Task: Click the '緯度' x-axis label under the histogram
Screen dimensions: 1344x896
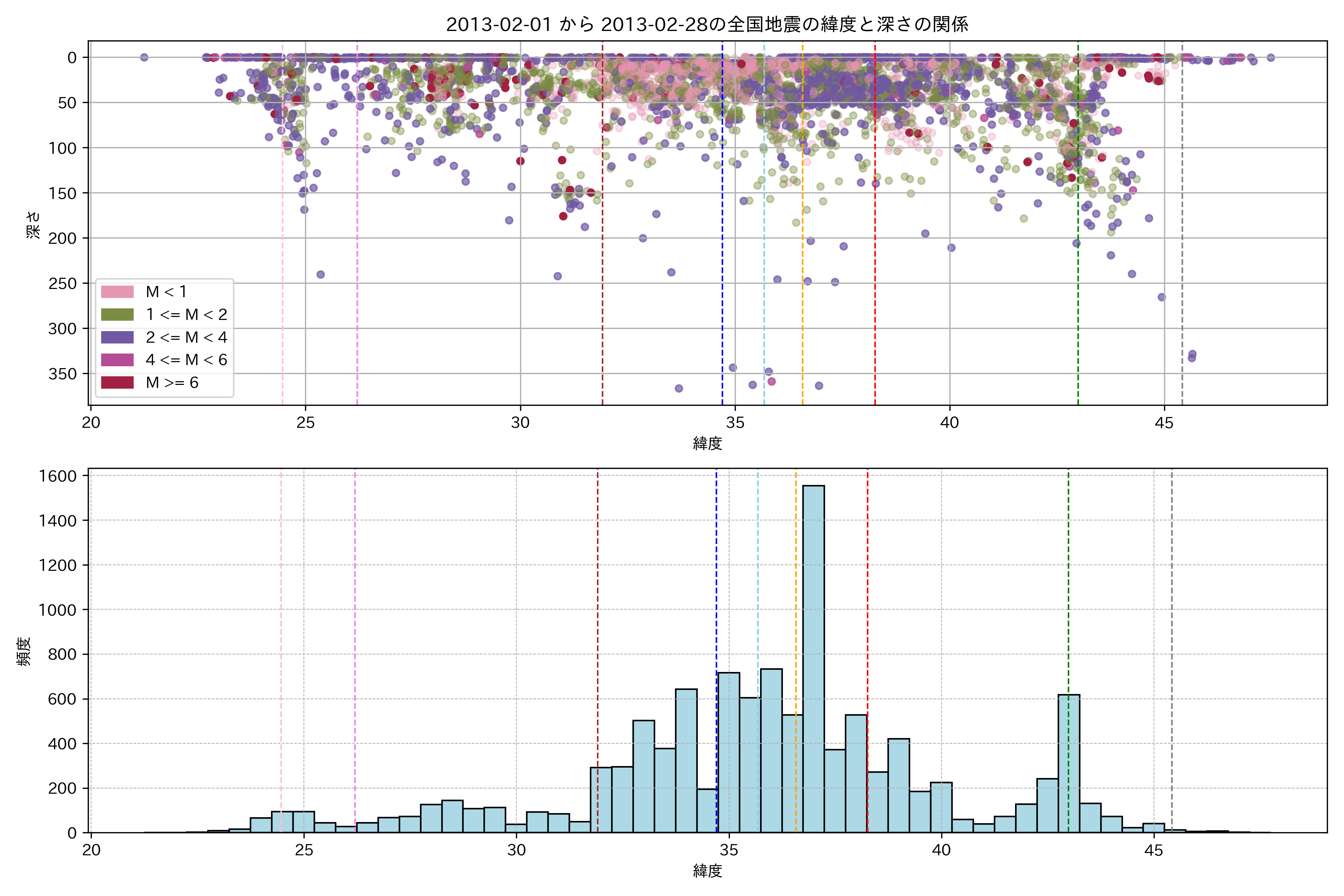Action: coord(707,871)
